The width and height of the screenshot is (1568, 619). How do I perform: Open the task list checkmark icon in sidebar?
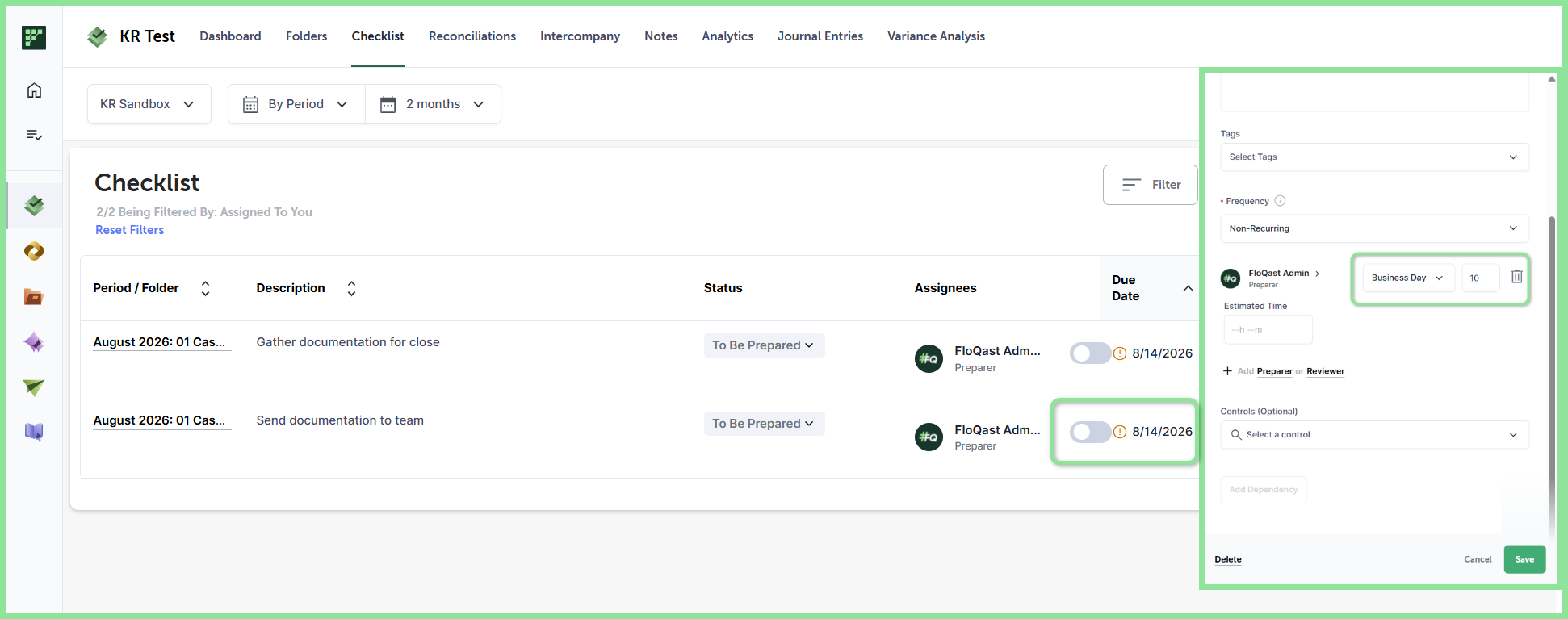tap(34, 135)
